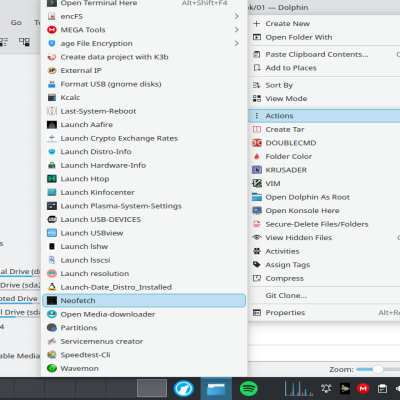Choose Last-System-Reboot
The width and height of the screenshot is (400, 400).
[144, 111]
